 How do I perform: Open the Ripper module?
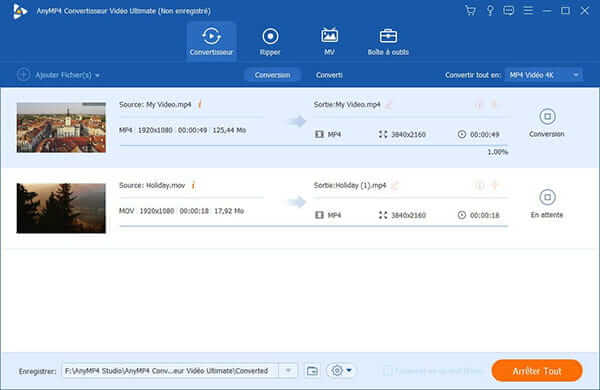(x=270, y=41)
